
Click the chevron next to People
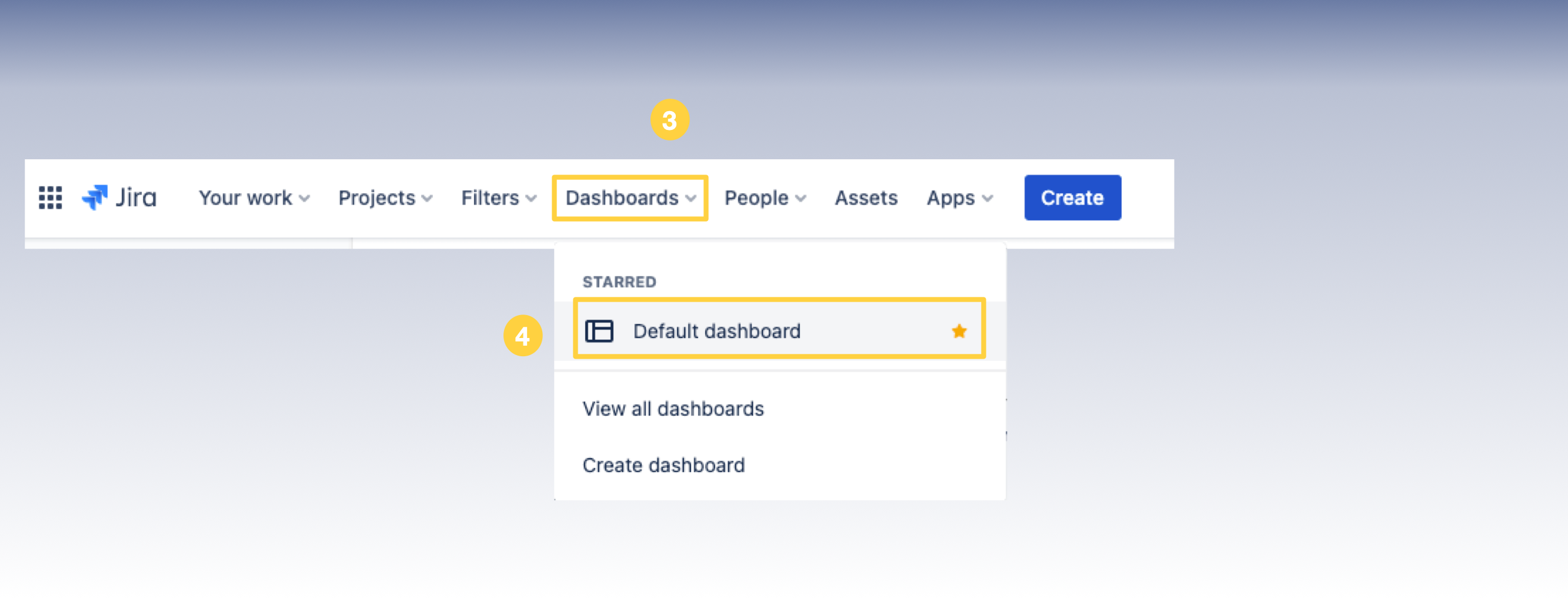(x=800, y=198)
